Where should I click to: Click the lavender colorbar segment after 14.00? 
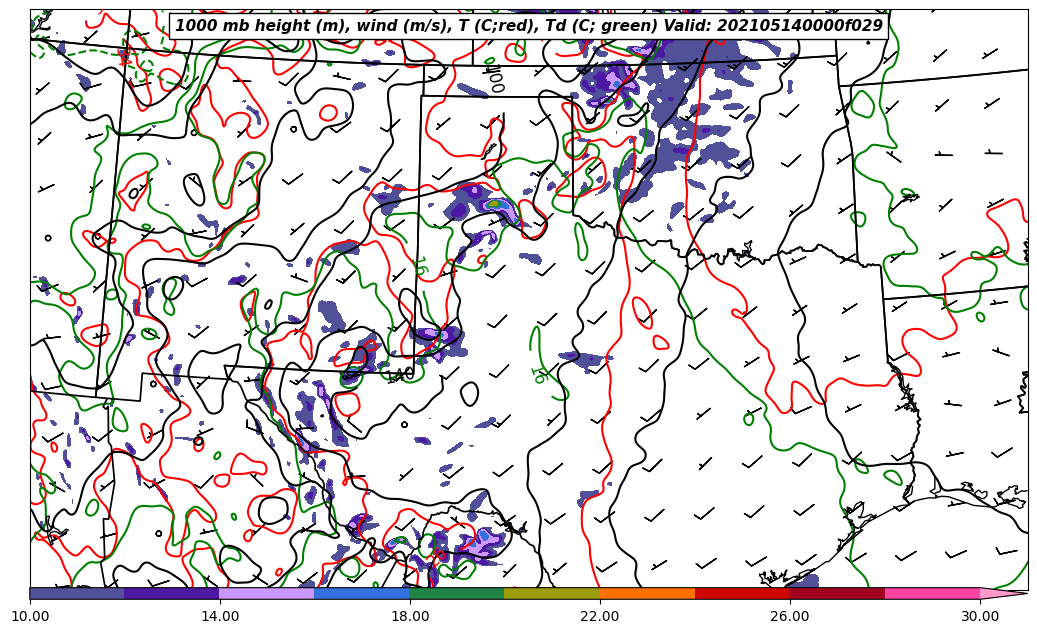[x=266, y=593]
